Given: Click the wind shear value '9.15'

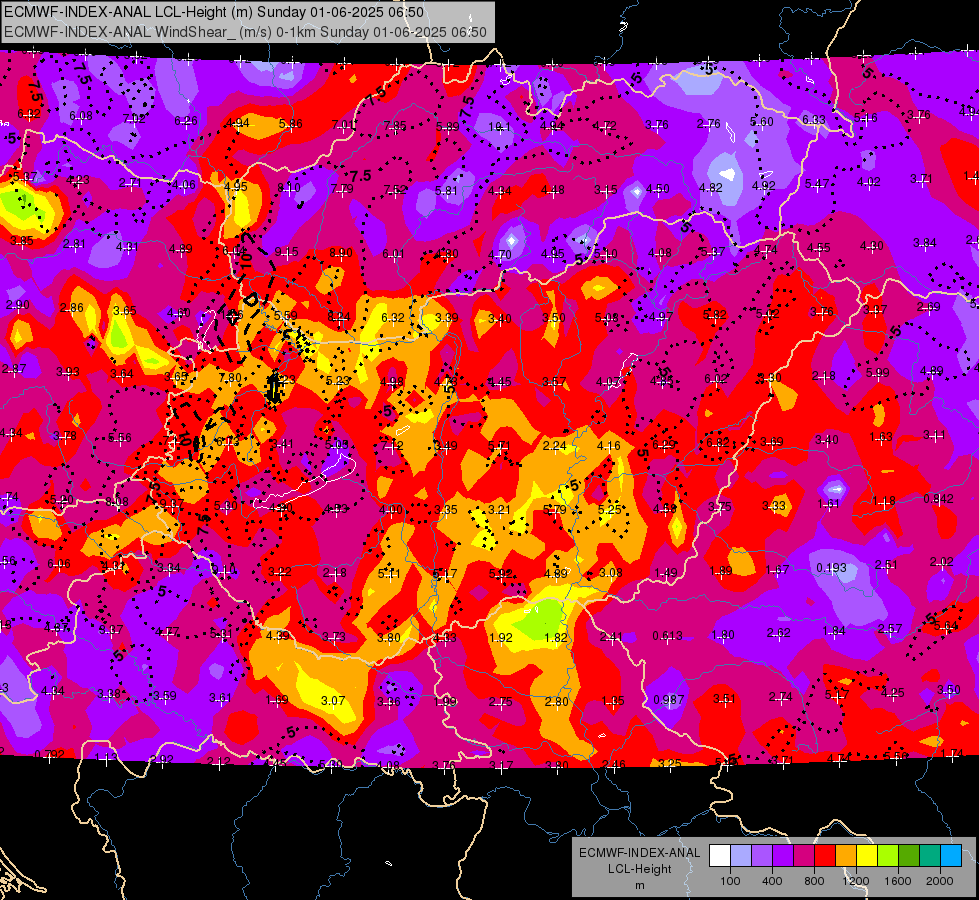Looking at the screenshot, I should pos(286,252).
